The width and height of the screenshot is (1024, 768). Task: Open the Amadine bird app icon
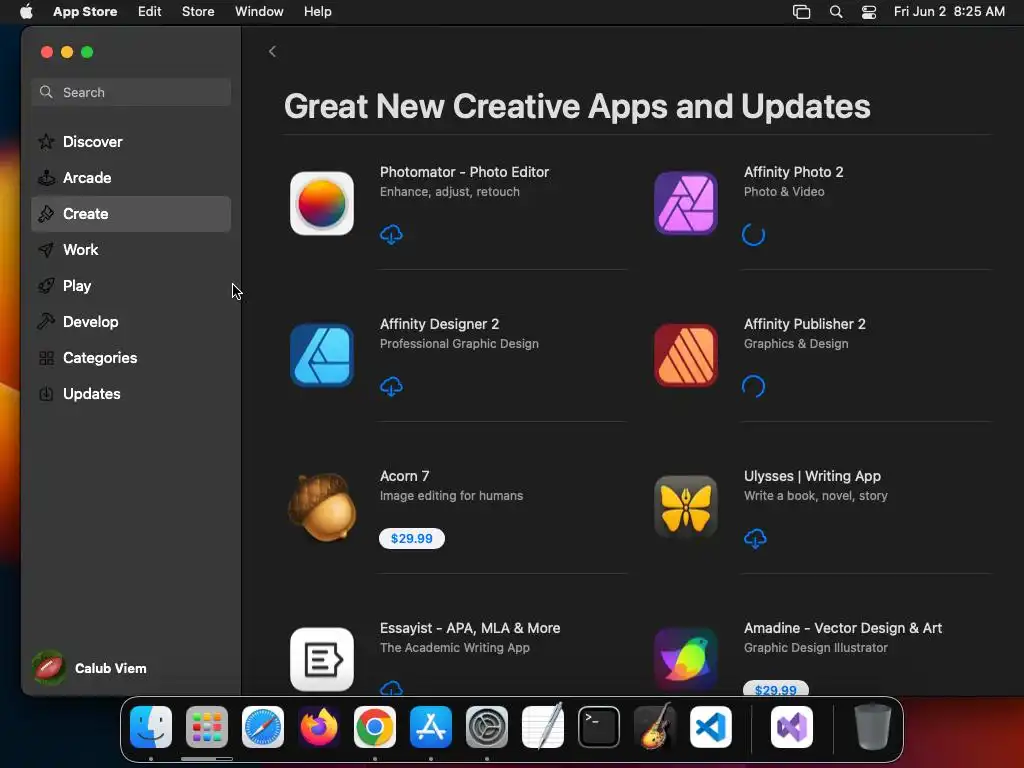click(686, 660)
